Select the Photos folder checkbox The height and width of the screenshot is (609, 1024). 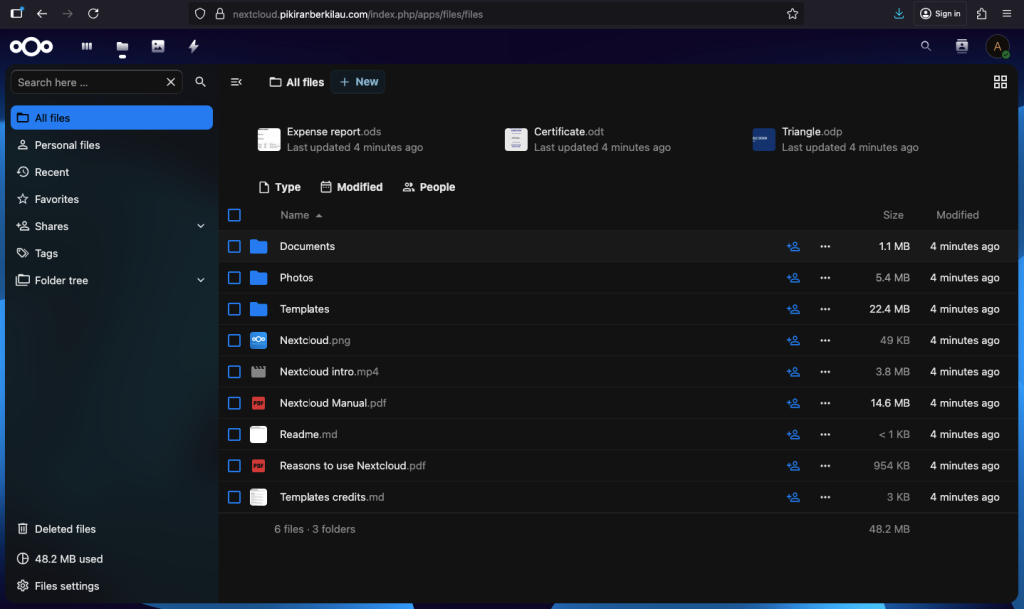[234, 278]
